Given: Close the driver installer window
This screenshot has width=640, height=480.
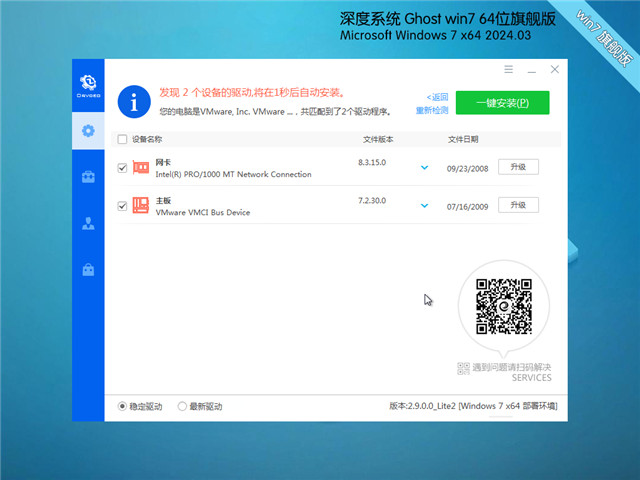Looking at the screenshot, I should pyautogui.click(x=554, y=69).
